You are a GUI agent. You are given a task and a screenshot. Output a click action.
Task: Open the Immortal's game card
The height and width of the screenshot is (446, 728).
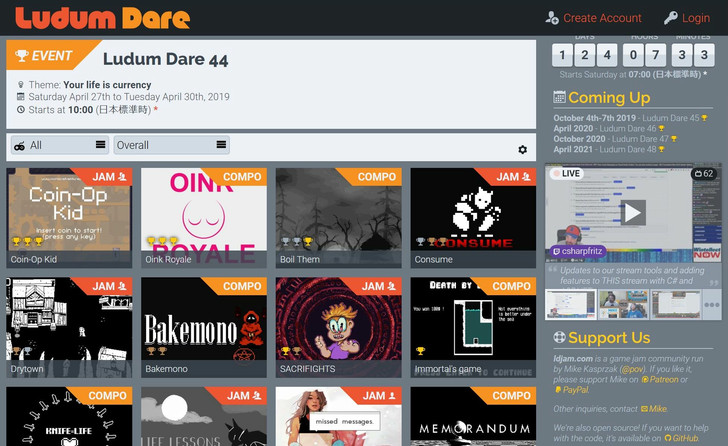tap(473, 327)
